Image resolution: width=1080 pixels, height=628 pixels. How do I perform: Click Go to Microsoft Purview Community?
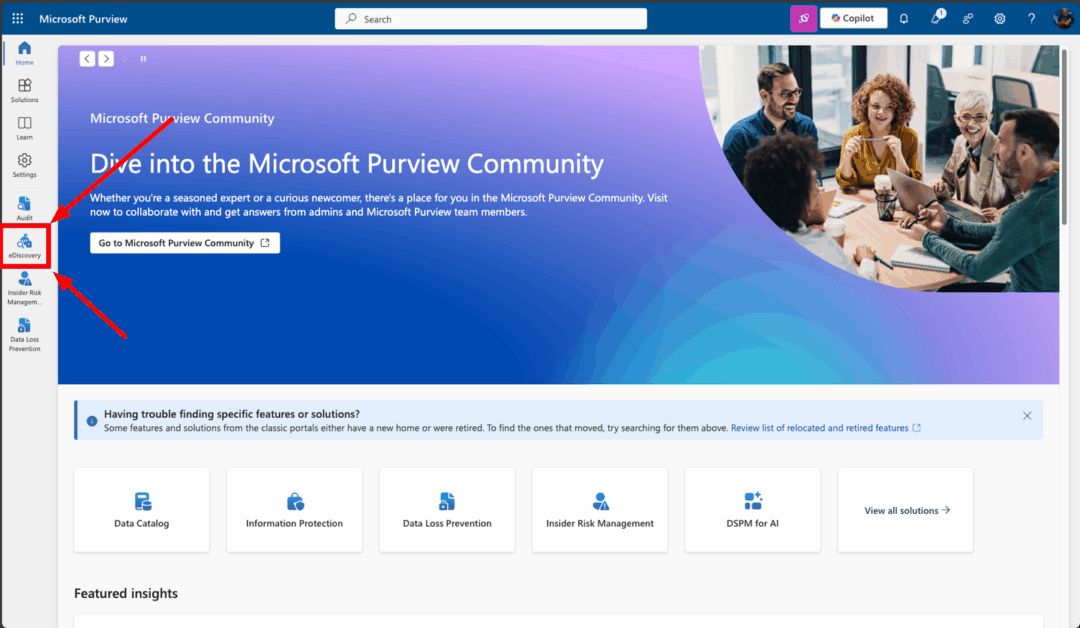(185, 243)
